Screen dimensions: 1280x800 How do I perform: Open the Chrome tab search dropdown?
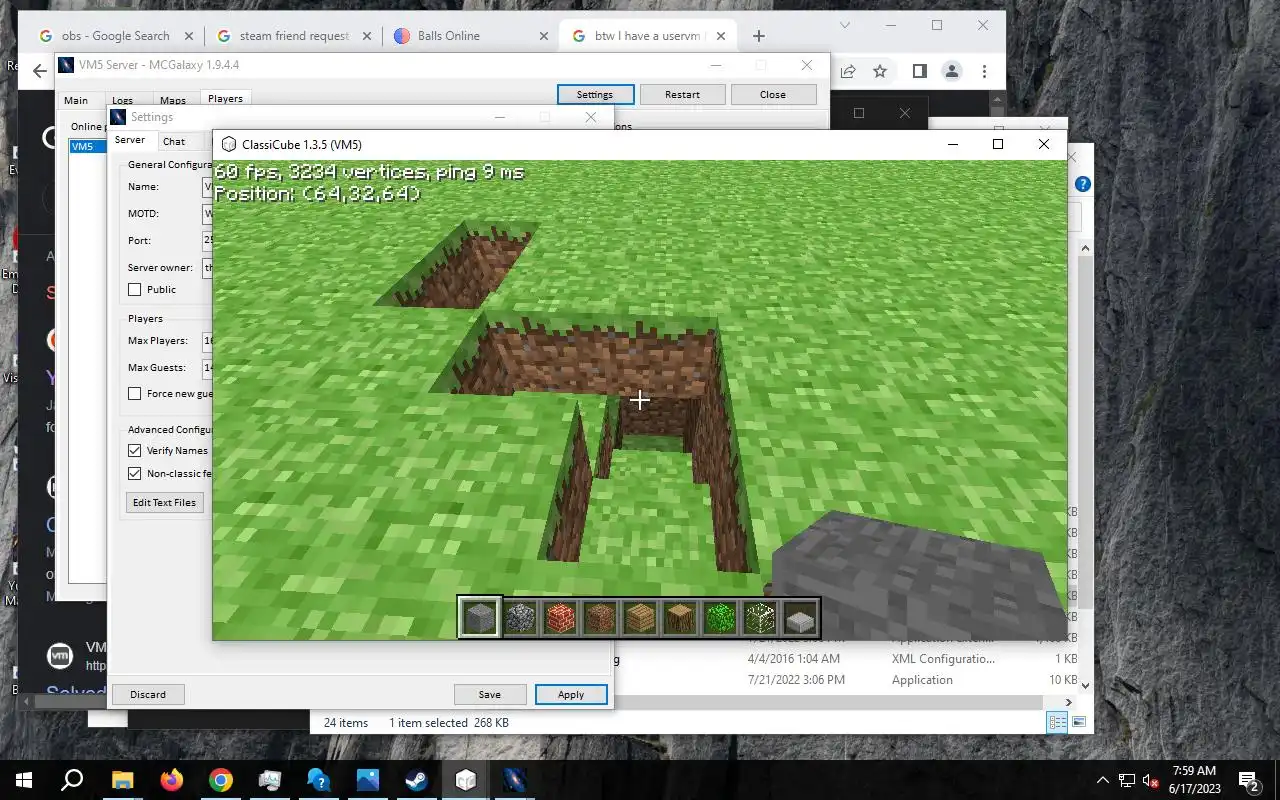coord(845,25)
